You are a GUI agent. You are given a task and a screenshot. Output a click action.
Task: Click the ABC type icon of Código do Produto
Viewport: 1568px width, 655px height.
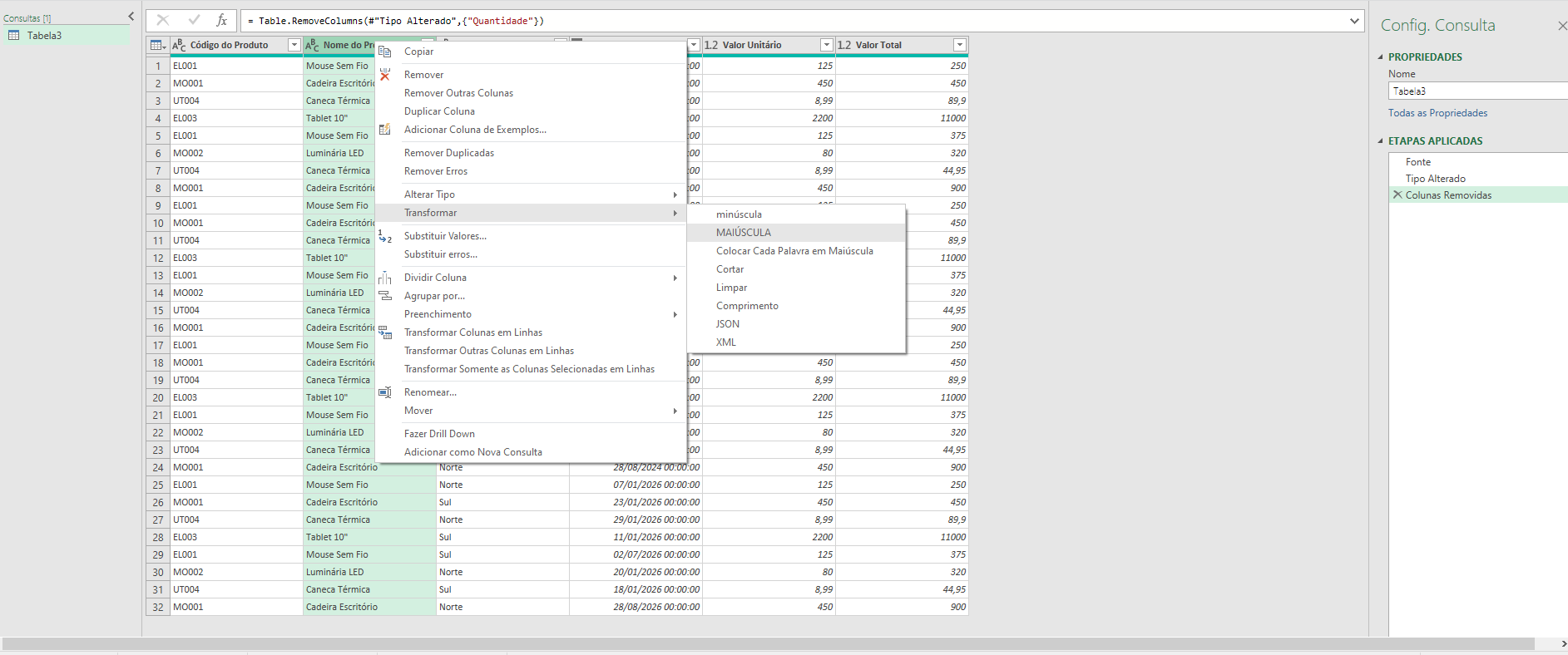click(179, 45)
